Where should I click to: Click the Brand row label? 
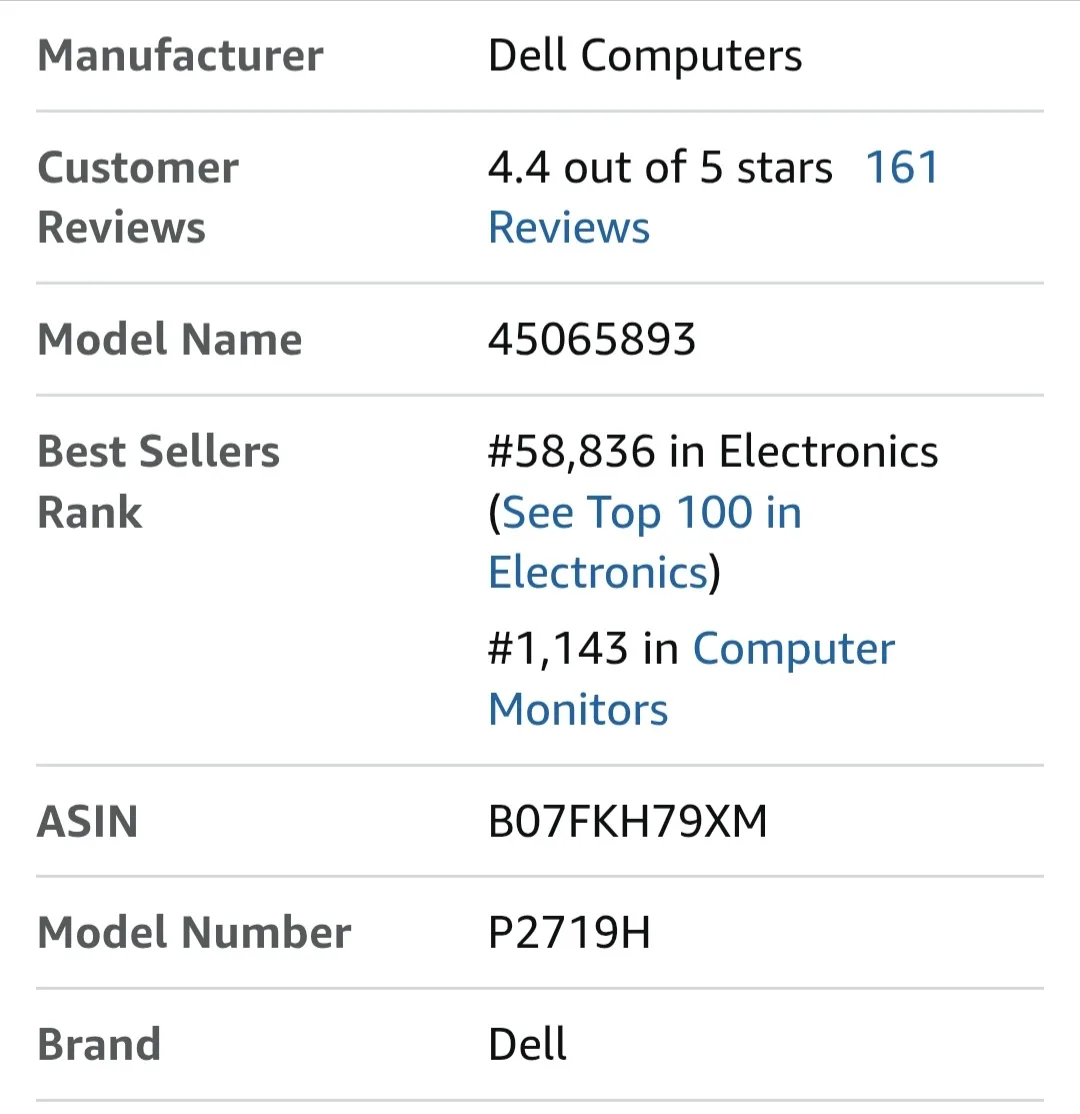click(99, 1043)
